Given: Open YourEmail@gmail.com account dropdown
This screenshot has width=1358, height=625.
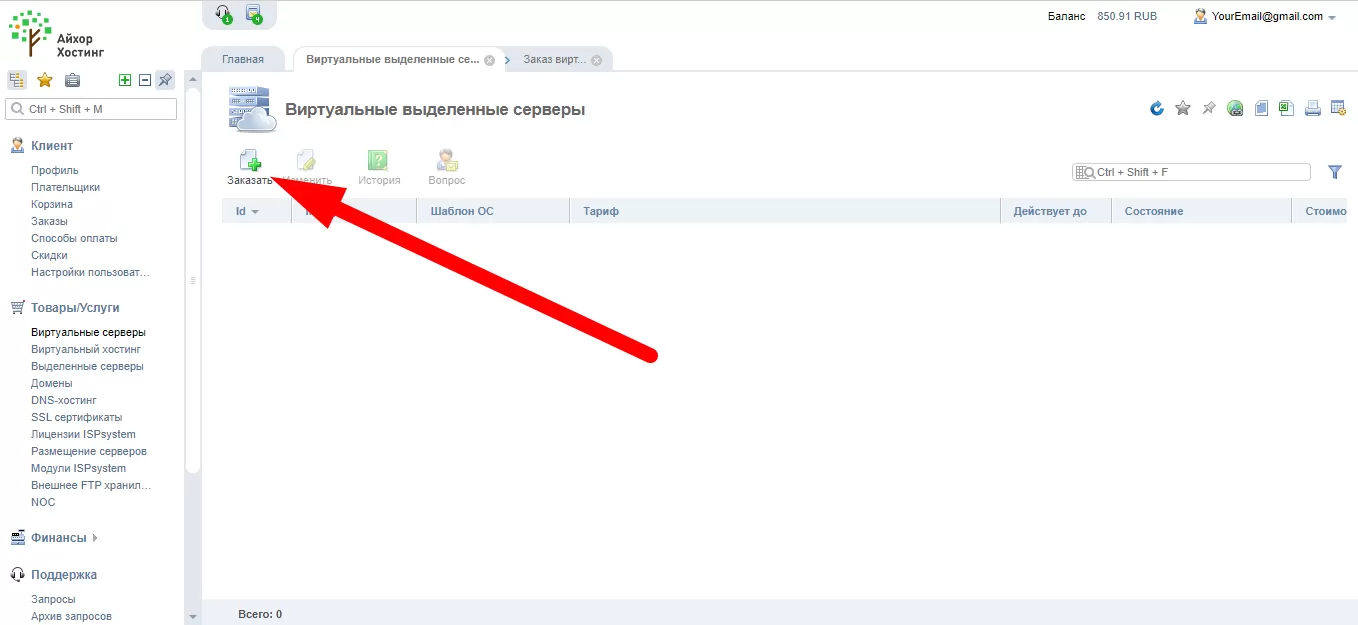Looking at the screenshot, I should tap(1265, 16).
